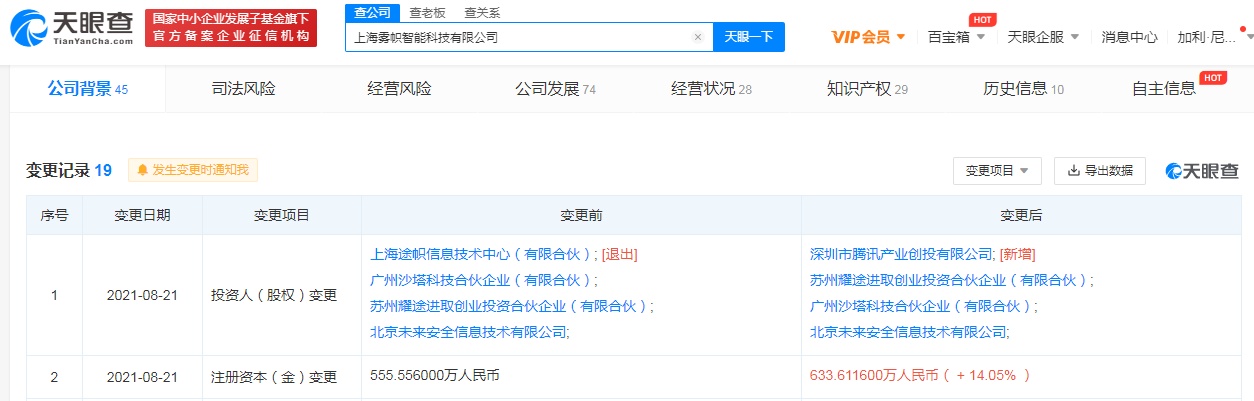1254x401 pixels.
Task: Click the 变更项目 column header in table
Action: point(281,215)
